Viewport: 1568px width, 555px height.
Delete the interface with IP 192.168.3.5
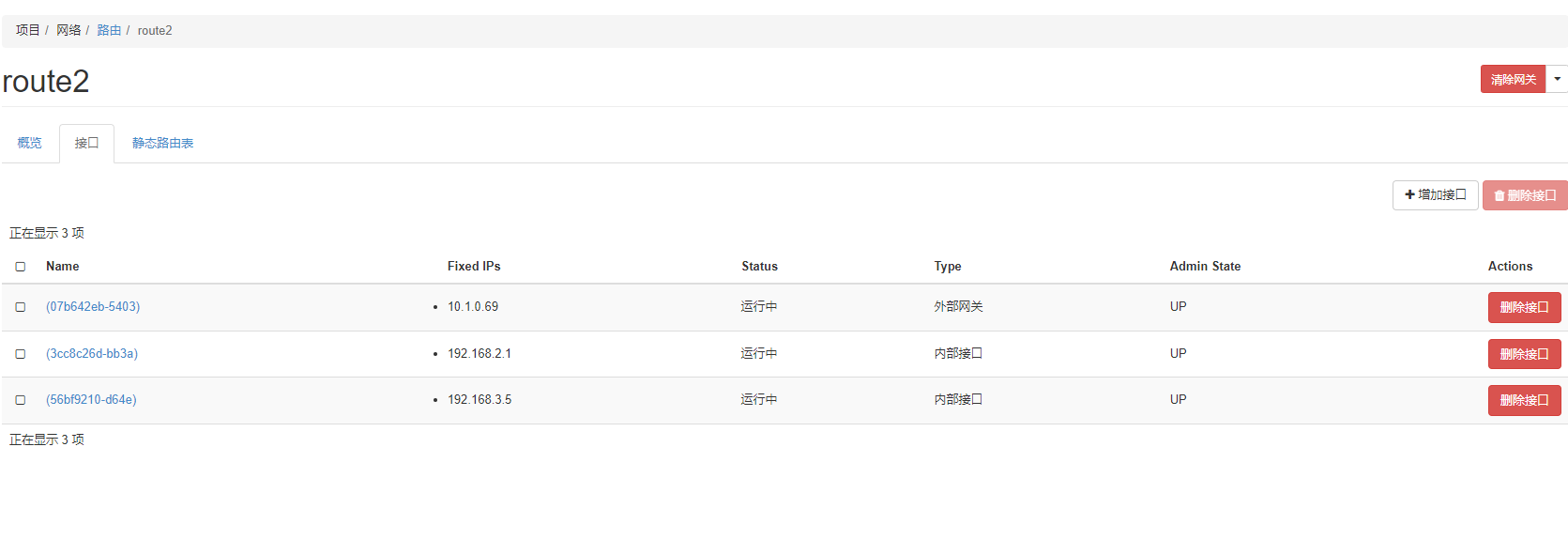[1524, 400]
